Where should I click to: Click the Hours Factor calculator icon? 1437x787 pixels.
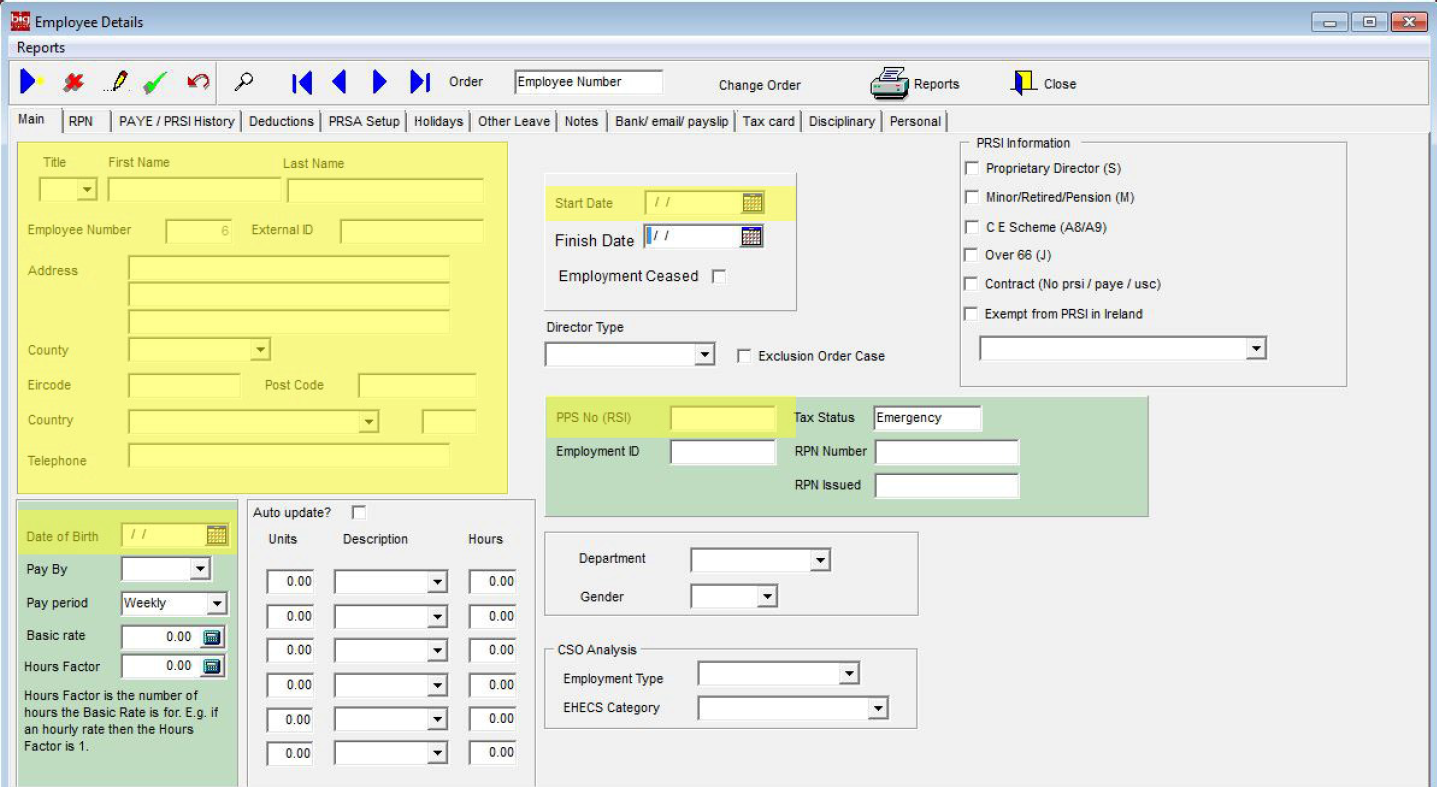coord(212,666)
